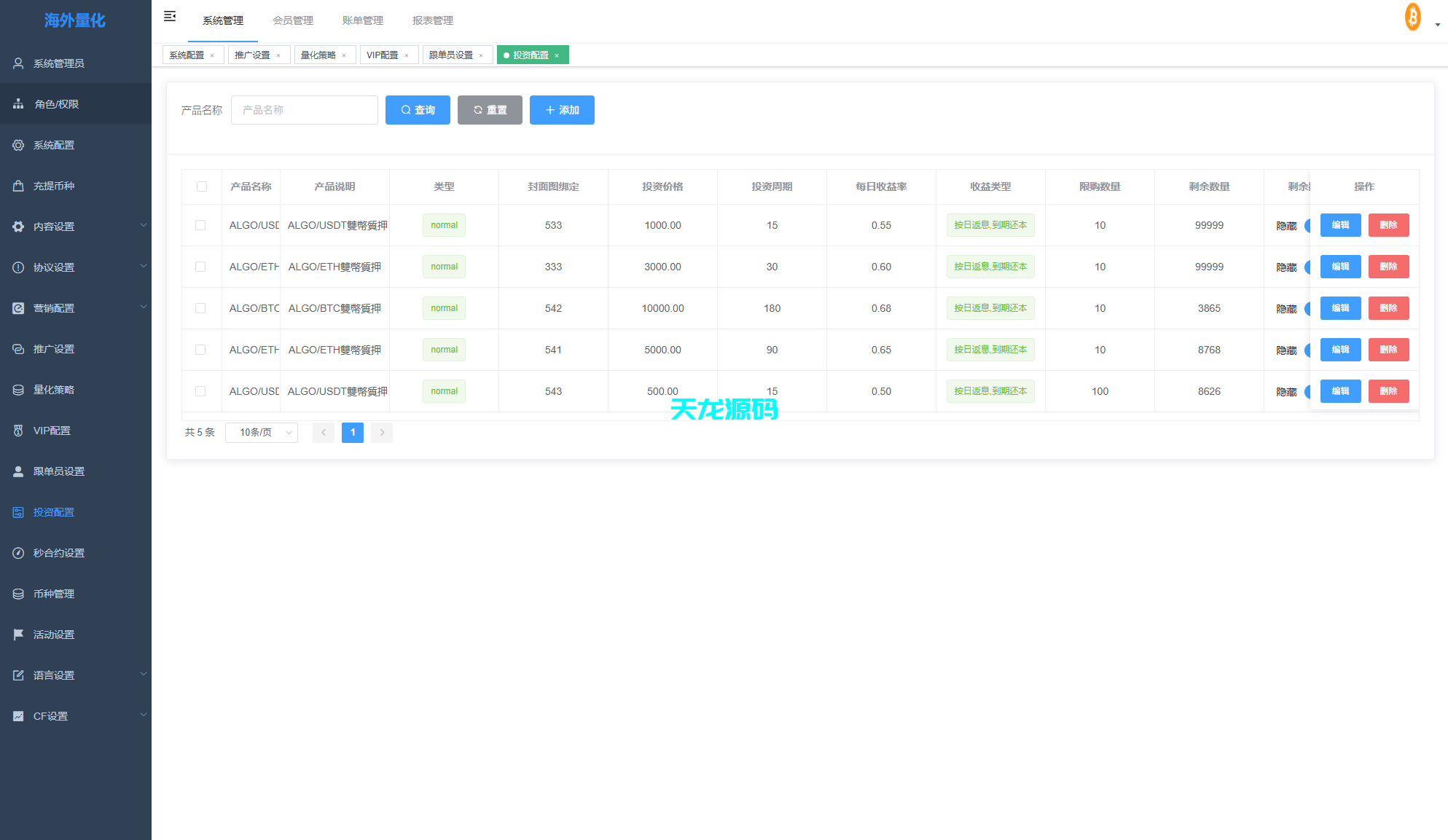The image size is (1448, 840).
Task: Click the 系统配置 gear icon in sidebar
Action: pos(18,145)
